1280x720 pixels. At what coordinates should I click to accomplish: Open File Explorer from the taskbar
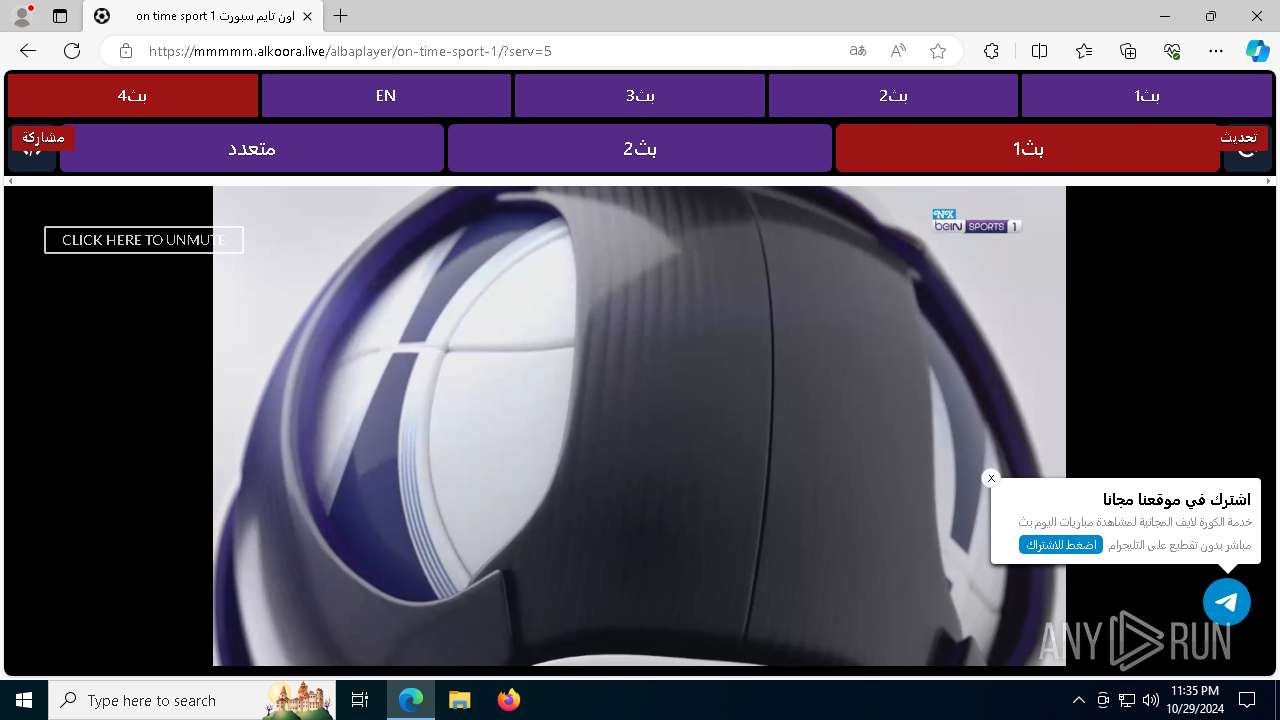click(459, 700)
